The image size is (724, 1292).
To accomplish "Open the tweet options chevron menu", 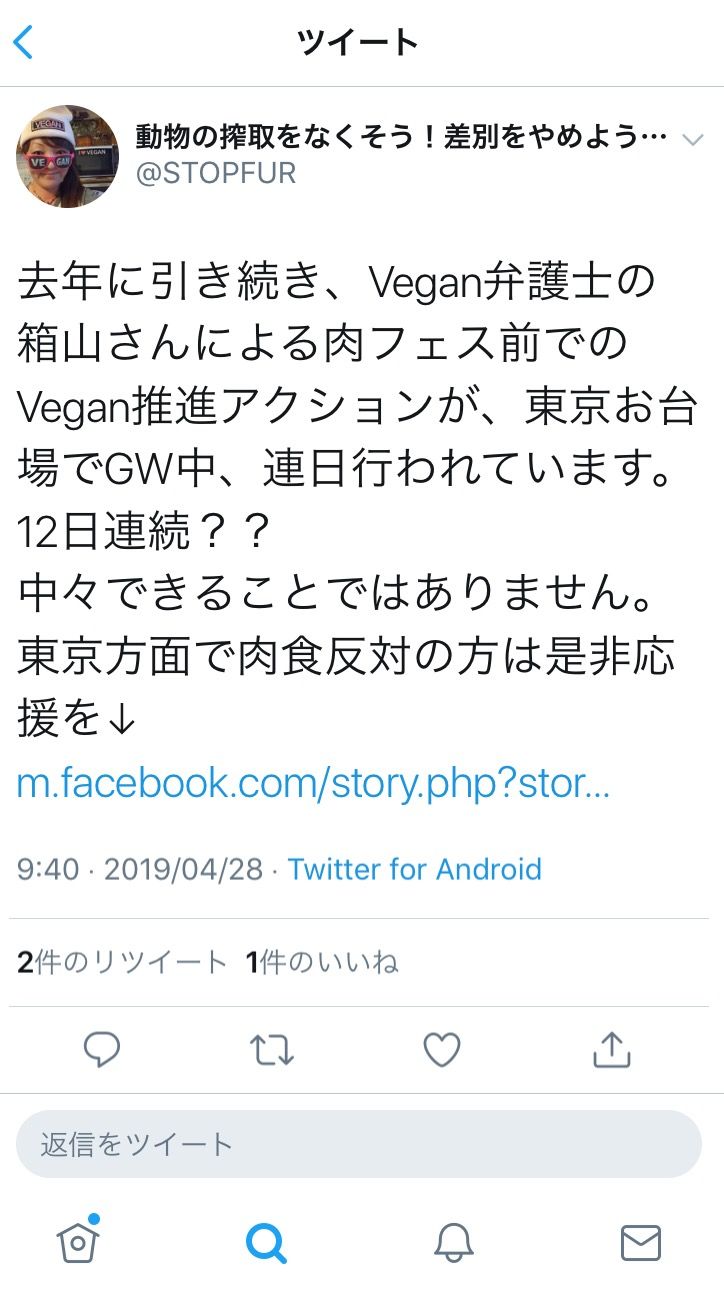I will click(692, 139).
